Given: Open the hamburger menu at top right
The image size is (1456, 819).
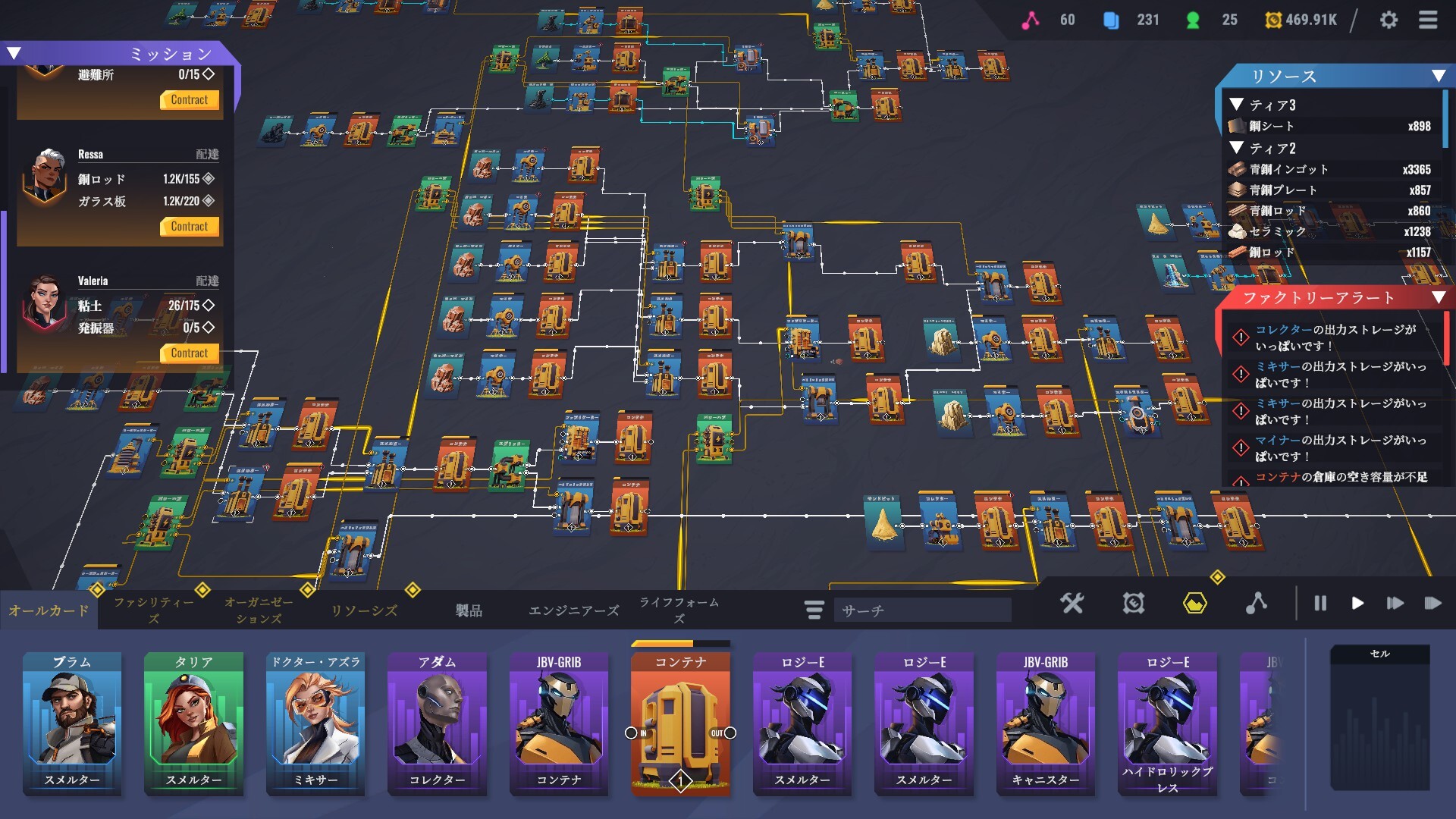Looking at the screenshot, I should tap(1428, 20).
